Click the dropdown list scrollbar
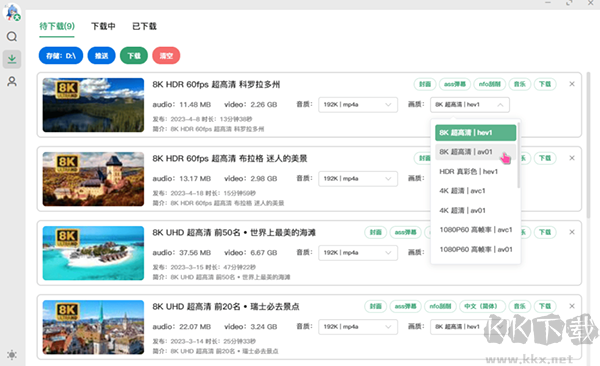 tap(518, 155)
